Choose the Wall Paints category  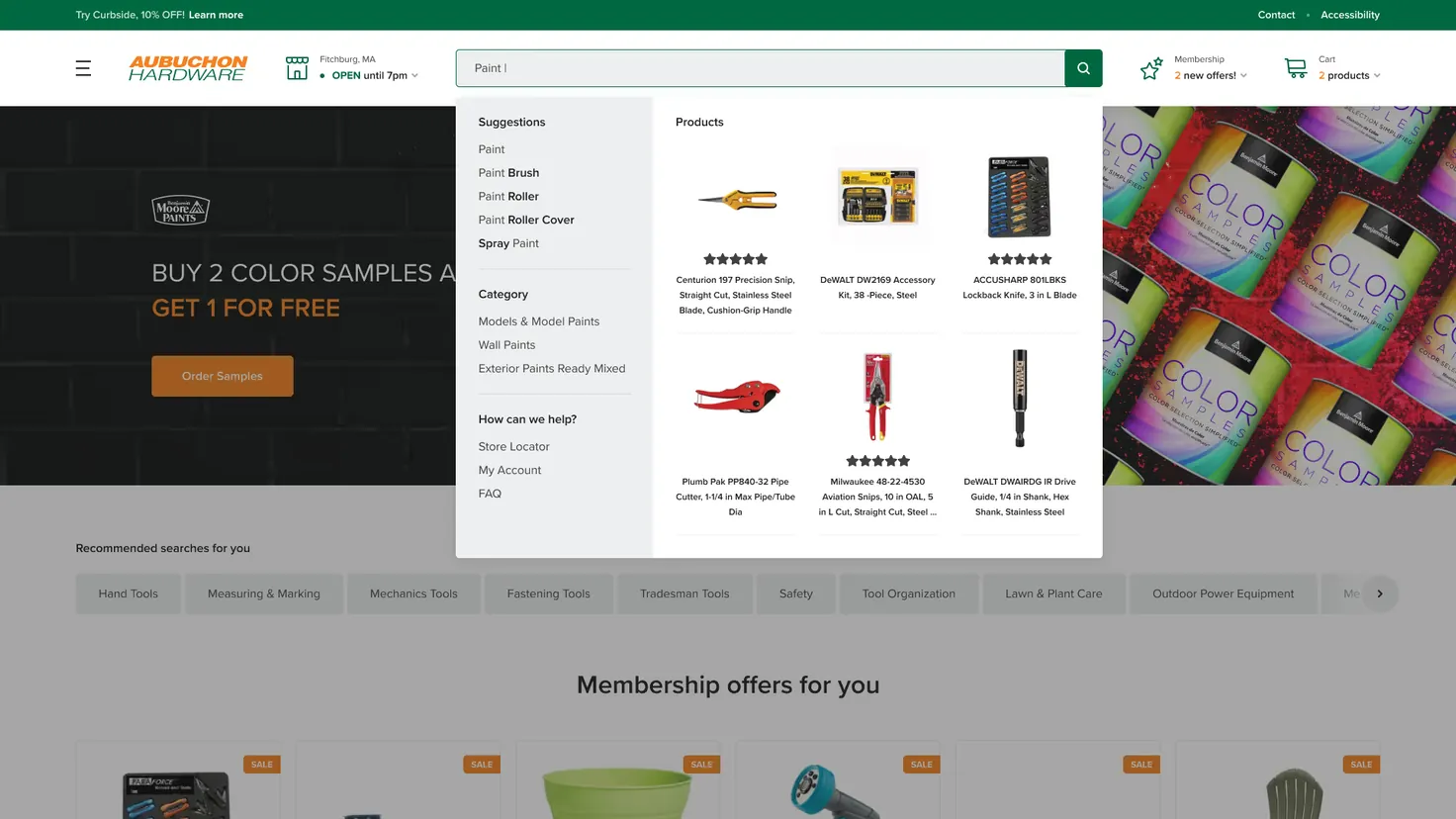(x=506, y=345)
